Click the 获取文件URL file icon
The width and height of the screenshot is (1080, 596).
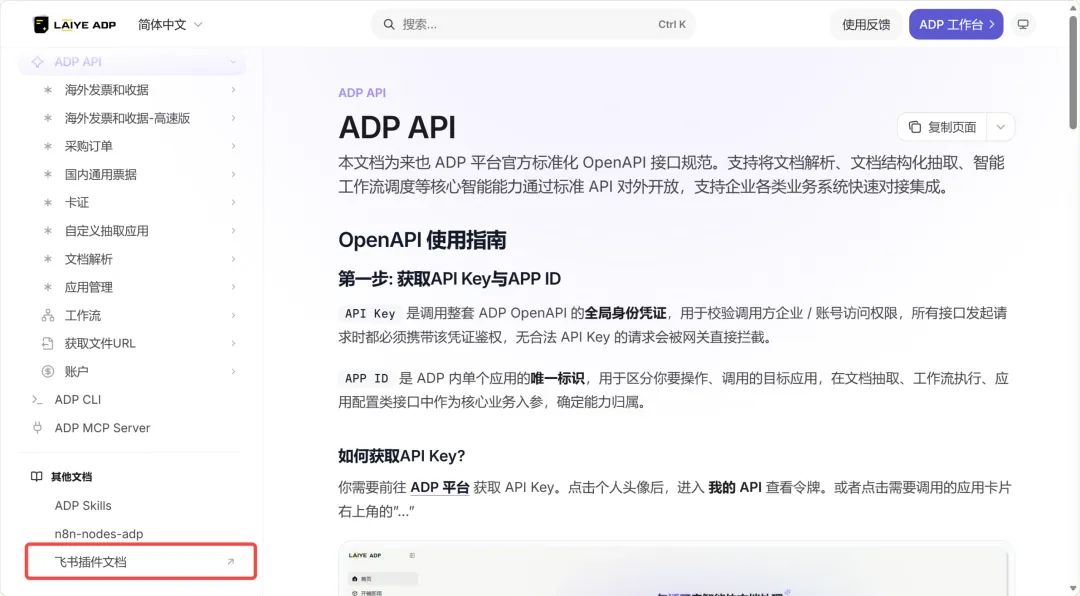click(48, 343)
